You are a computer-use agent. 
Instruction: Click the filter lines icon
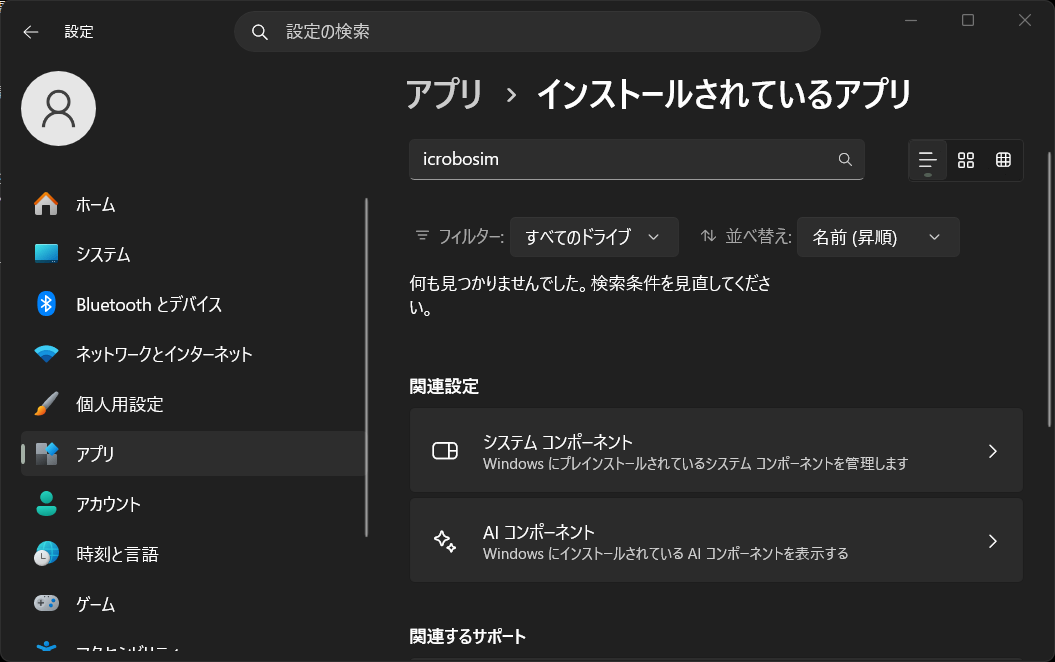tap(422, 235)
